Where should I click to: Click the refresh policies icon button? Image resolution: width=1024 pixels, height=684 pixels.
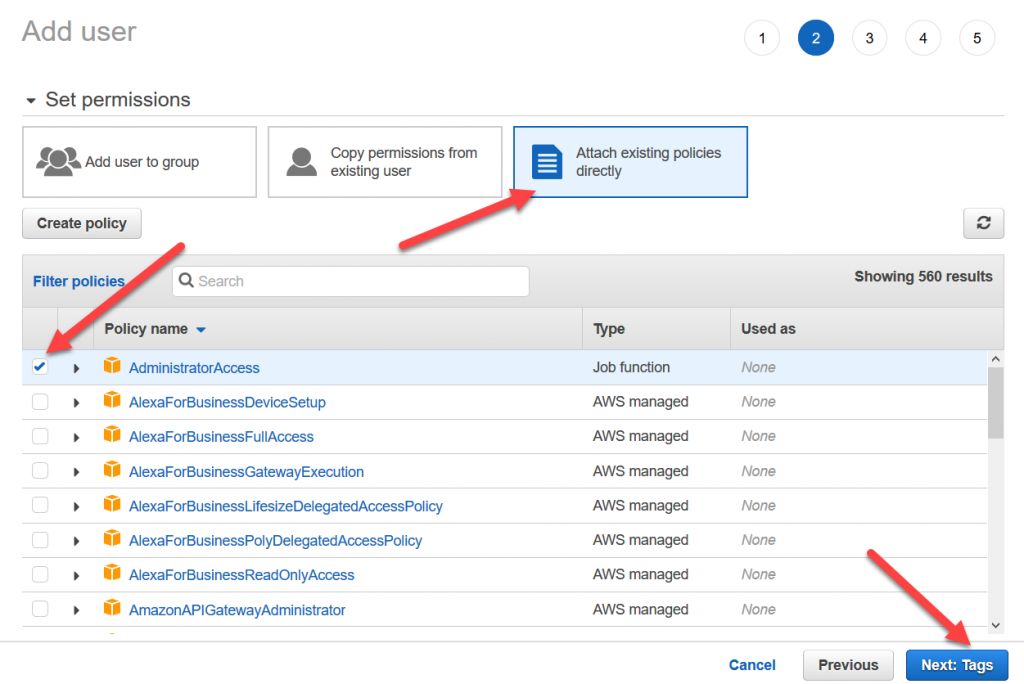[x=983, y=224]
